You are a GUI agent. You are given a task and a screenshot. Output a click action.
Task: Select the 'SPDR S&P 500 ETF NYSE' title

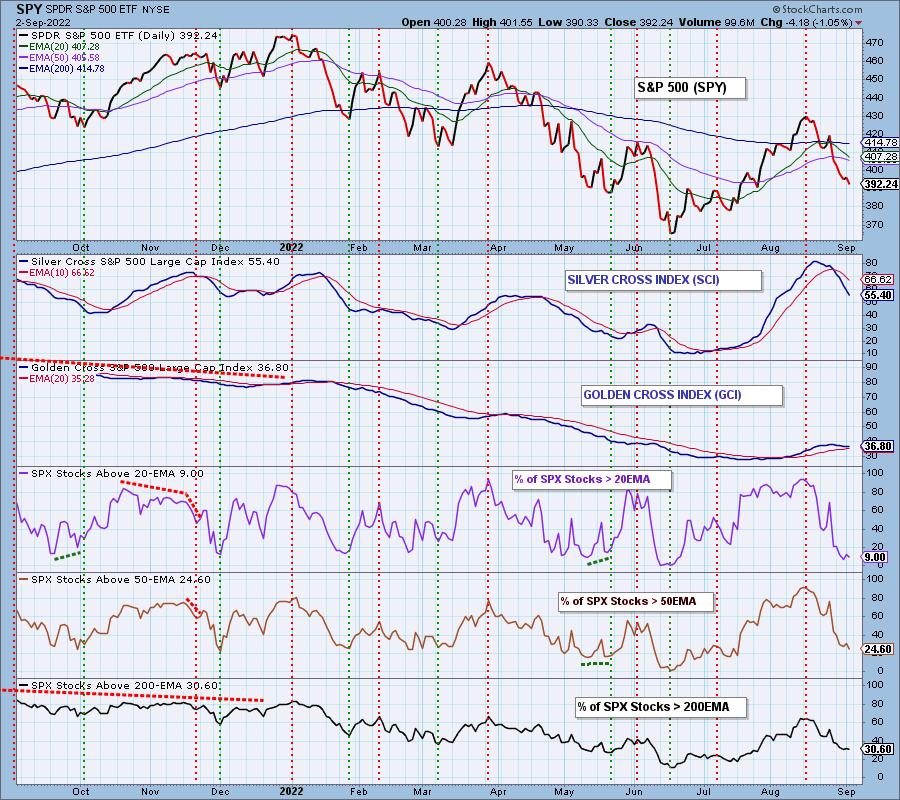(107, 10)
